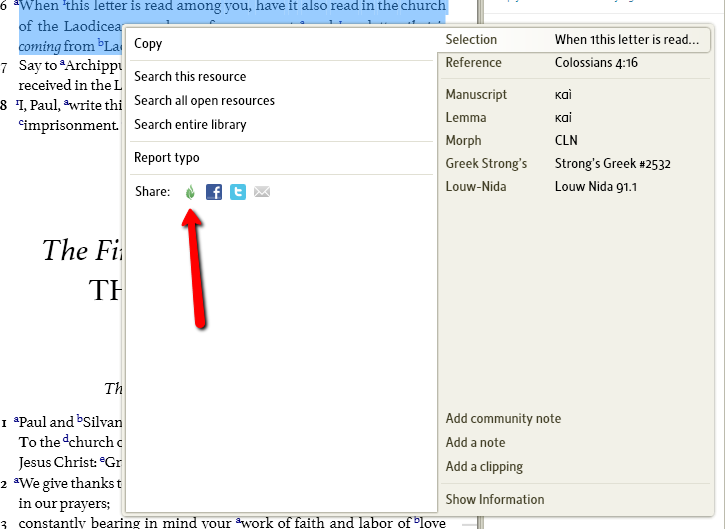Select Greek Strong's #2532 entry
725x529 pixels.
tap(576, 164)
